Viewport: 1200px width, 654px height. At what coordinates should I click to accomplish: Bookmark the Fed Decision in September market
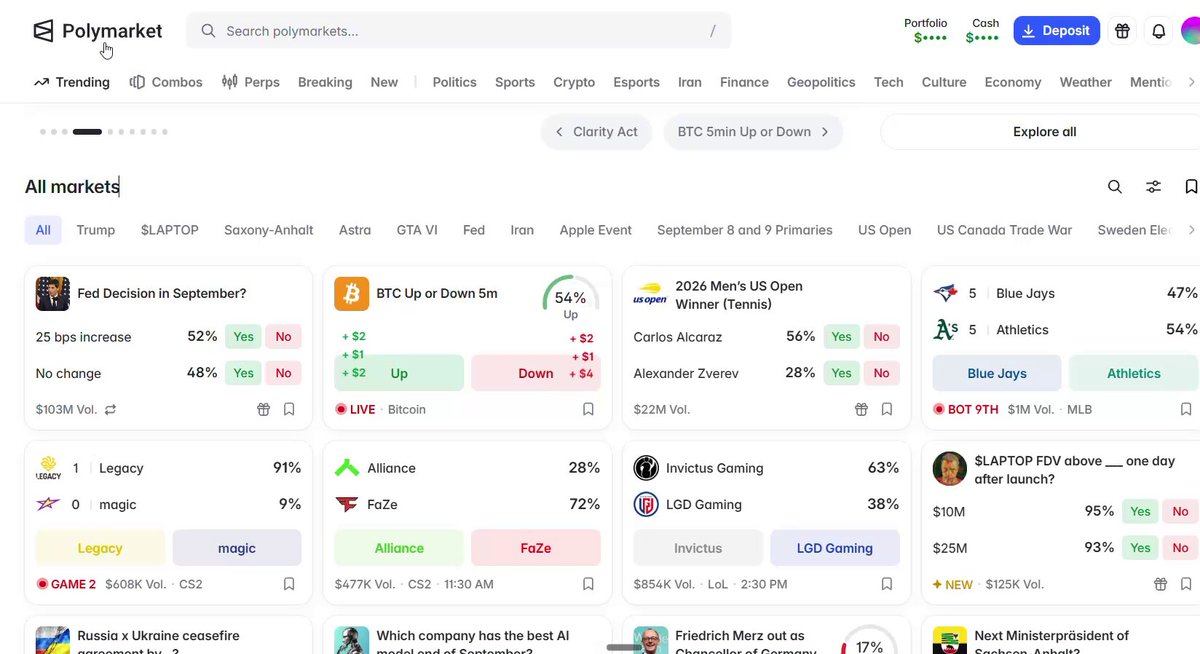tap(289, 409)
